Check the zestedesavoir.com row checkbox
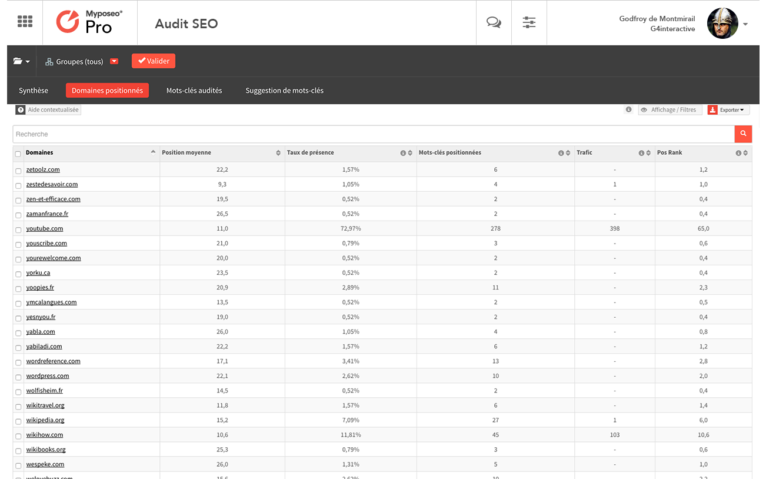 pos(18,186)
